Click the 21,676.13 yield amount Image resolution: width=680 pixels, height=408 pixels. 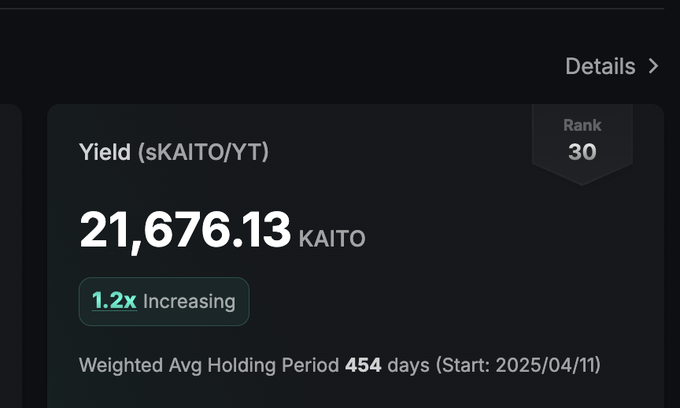pos(185,230)
